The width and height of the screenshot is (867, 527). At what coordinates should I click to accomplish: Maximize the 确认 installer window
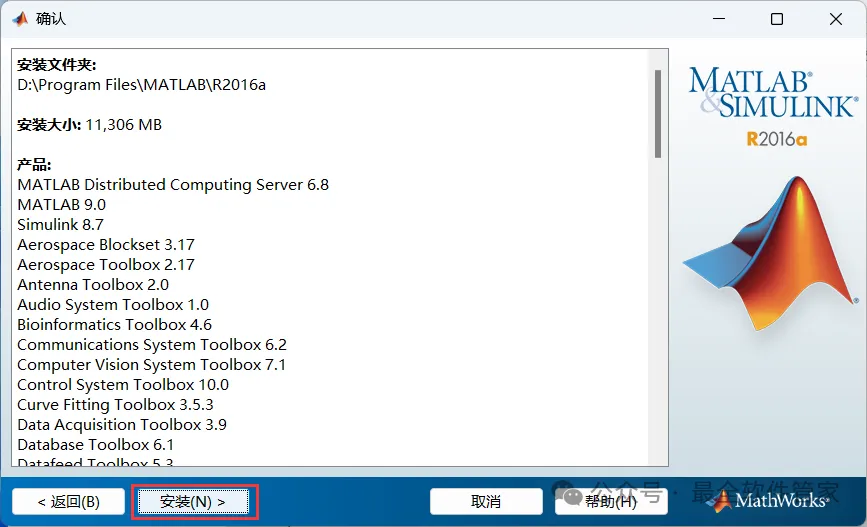pos(777,19)
